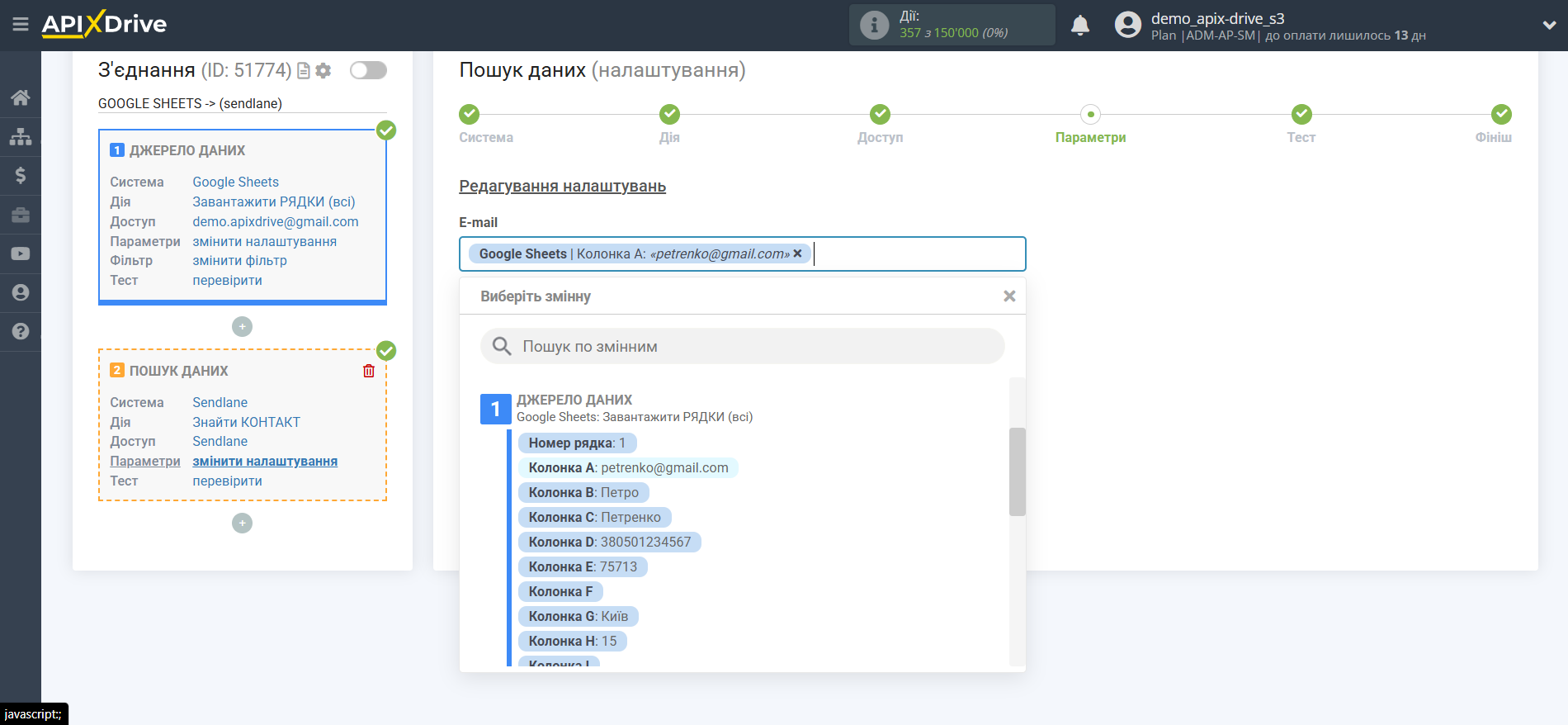Screen dimensions: 1568x725
Task: Open the Sendlane system link
Action: click(x=220, y=402)
